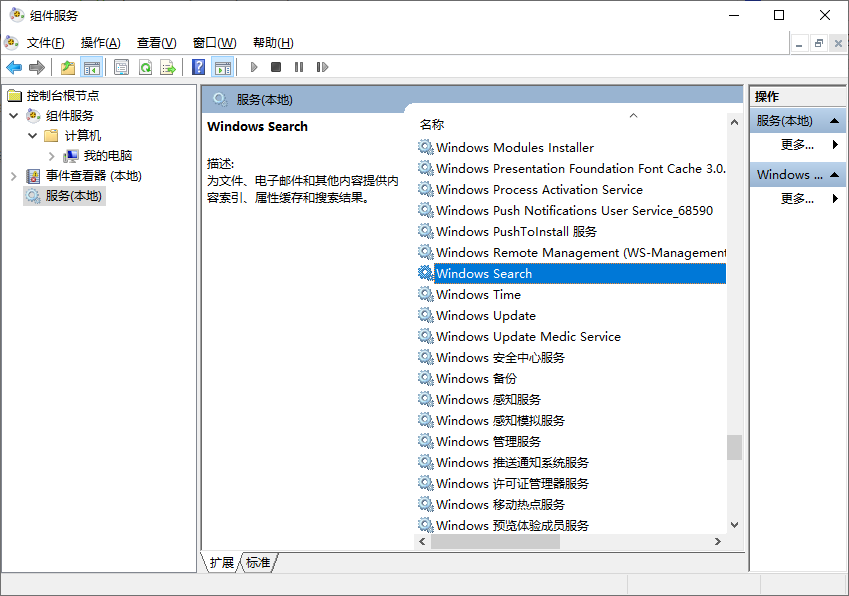The height and width of the screenshot is (596, 849).
Task: Pause the service with pause icon
Action: (299, 67)
